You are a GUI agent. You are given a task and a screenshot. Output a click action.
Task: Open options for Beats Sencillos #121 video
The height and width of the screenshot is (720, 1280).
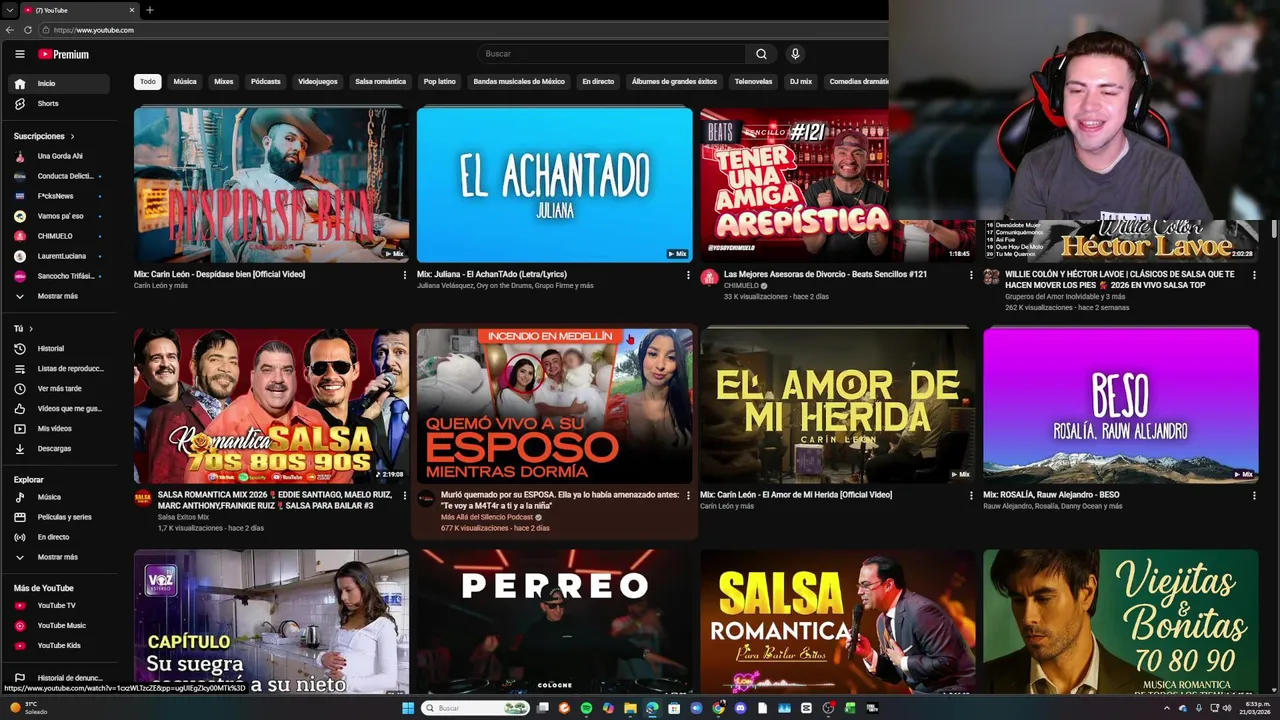971,275
